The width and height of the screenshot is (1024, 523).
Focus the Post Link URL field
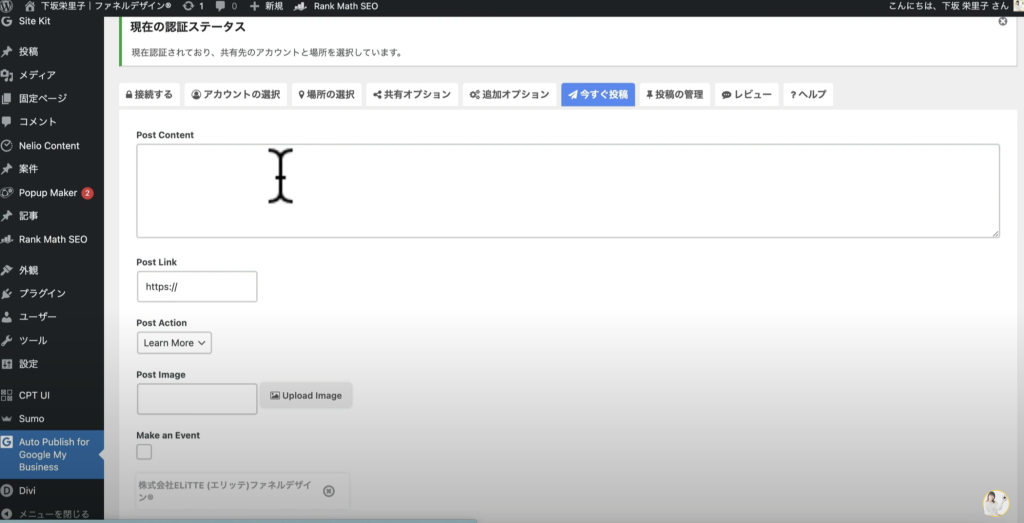pyautogui.click(x=197, y=287)
